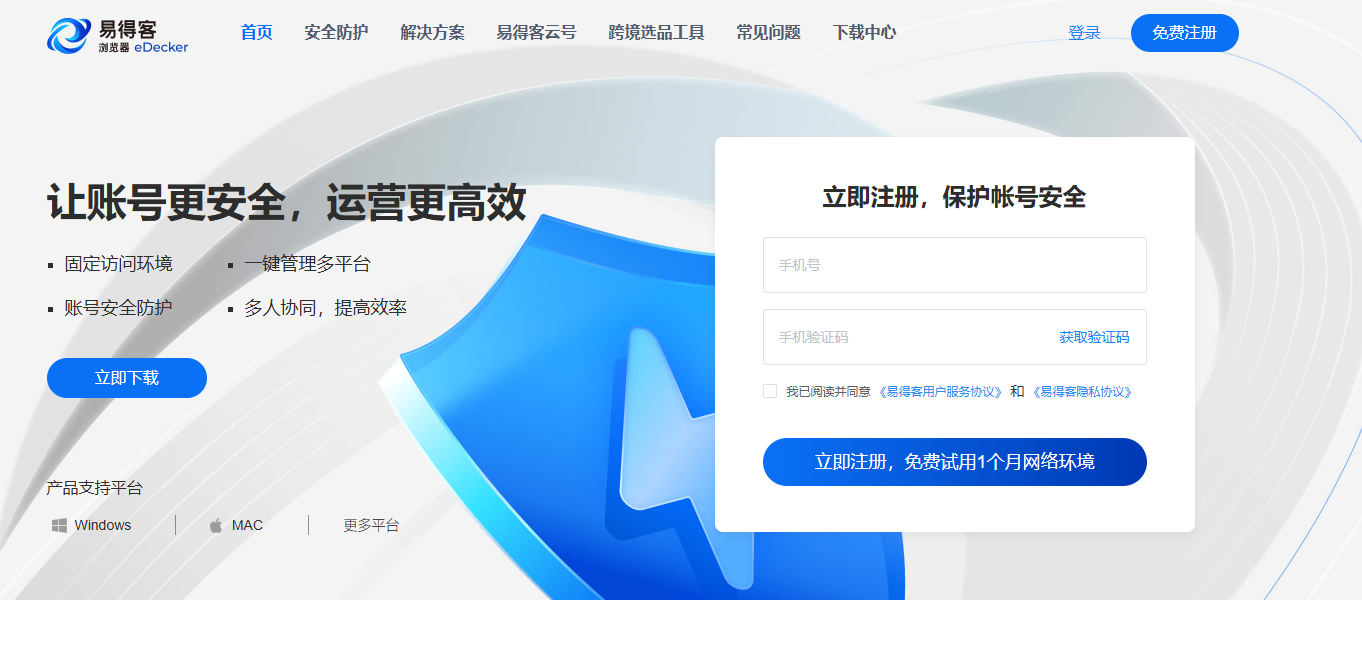Open 《易得客隐私协议》 link
Viewport: 1362px width, 654px height.
point(1082,392)
